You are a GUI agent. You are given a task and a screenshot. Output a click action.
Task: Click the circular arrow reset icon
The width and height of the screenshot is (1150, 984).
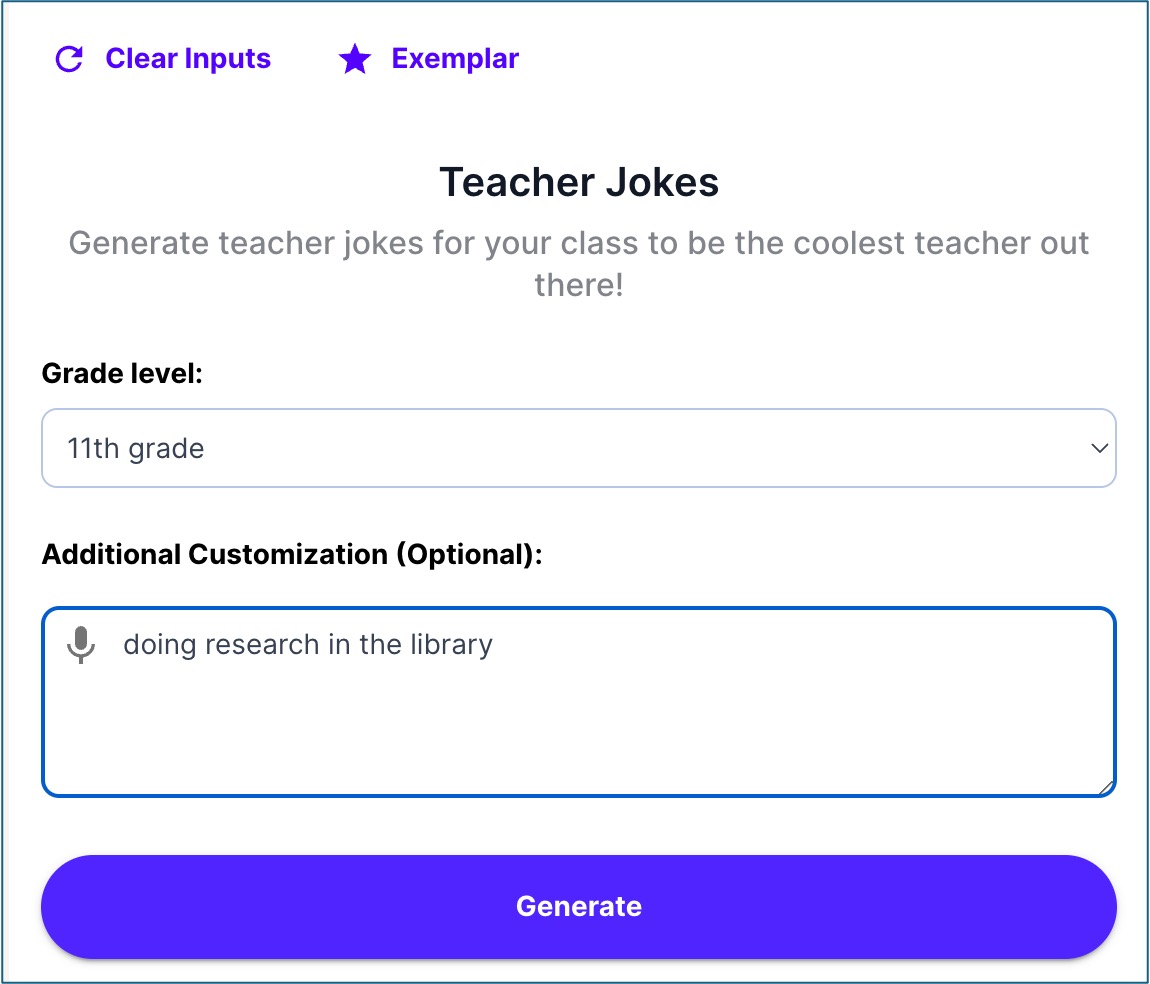coord(69,59)
